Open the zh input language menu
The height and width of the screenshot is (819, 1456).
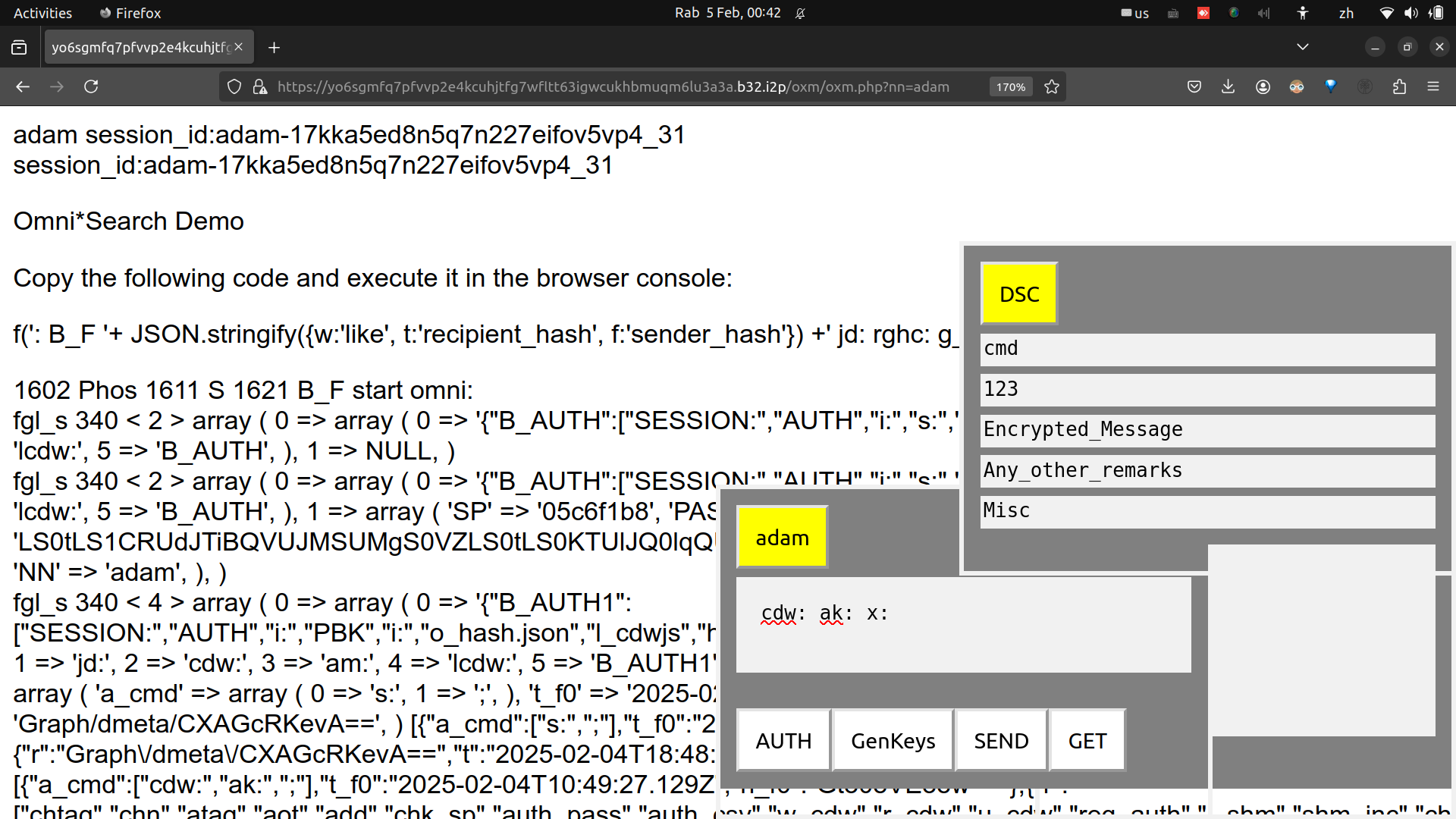(1346, 13)
